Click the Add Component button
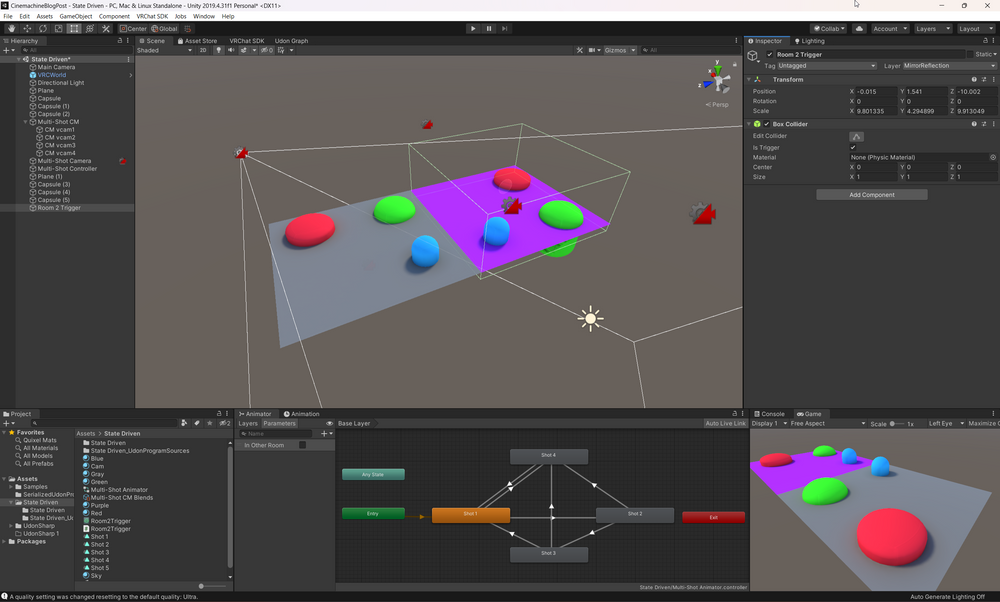1000x602 pixels. [x=871, y=194]
